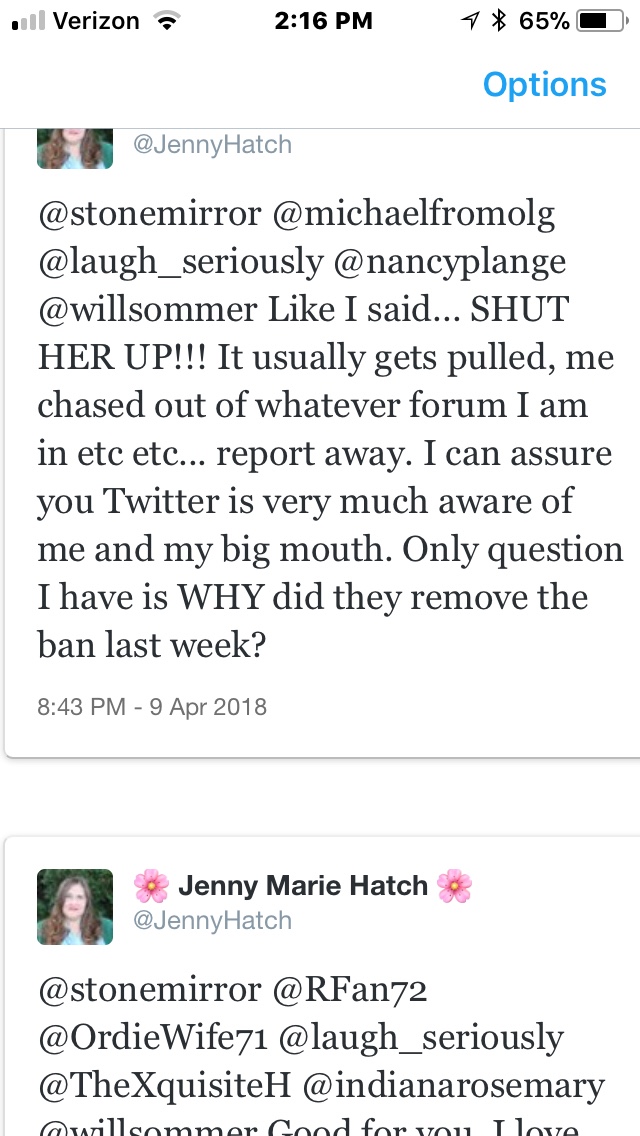Tap the Bluetooth icon in the status bar
Screen dimensions: 640x1136
[x=499, y=21]
